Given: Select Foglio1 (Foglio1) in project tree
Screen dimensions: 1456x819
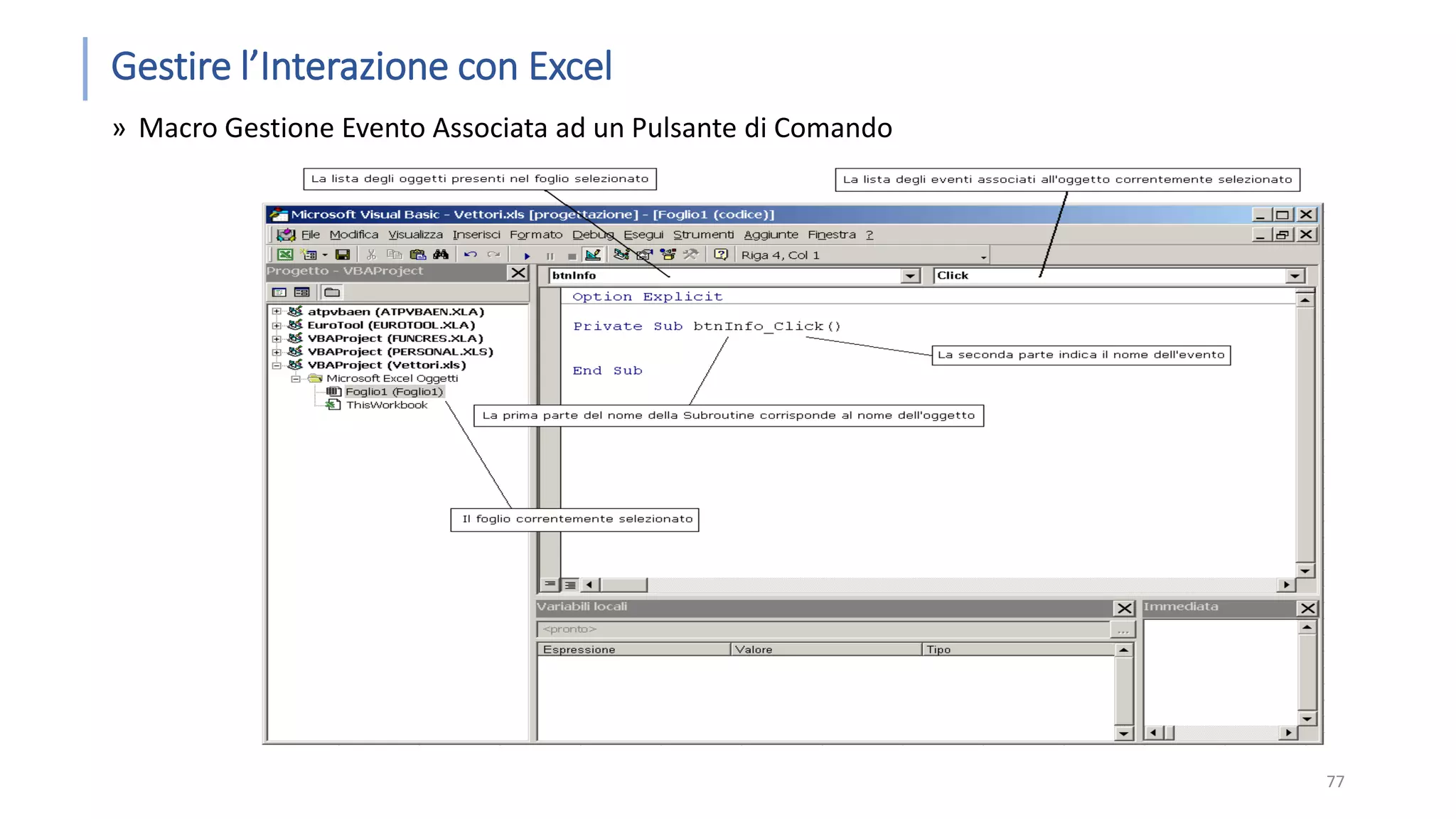Looking at the screenshot, I should [x=394, y=392].
